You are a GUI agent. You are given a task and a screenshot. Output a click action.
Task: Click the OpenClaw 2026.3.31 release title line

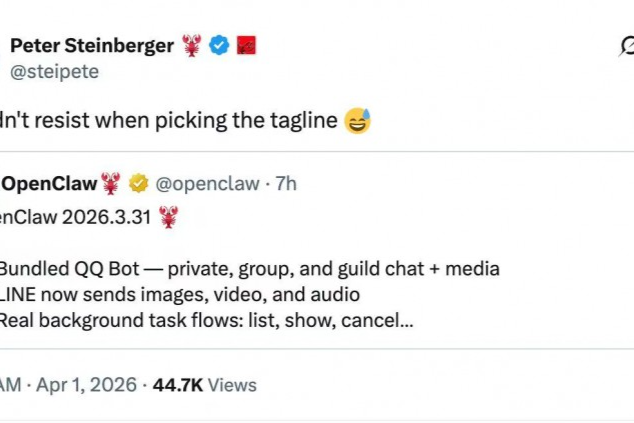pos(75,217)
